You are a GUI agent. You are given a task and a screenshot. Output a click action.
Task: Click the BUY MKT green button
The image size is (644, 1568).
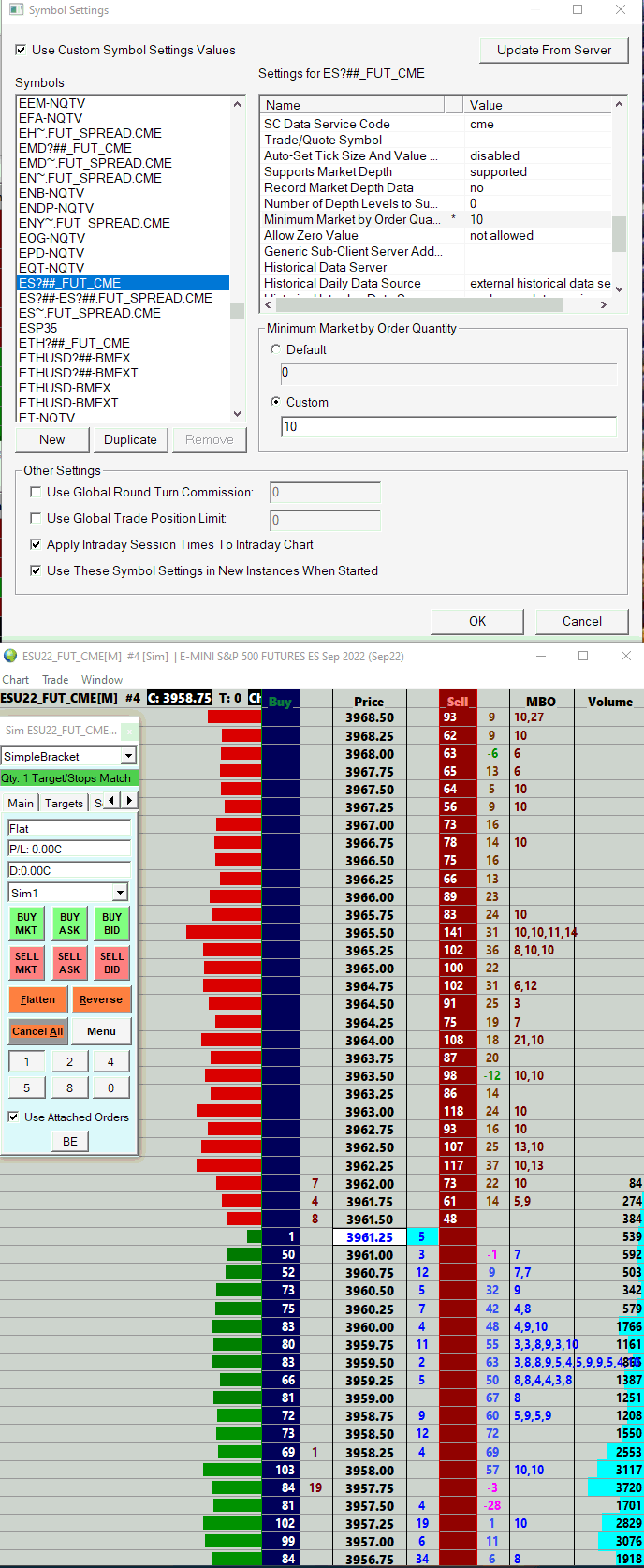26,924
